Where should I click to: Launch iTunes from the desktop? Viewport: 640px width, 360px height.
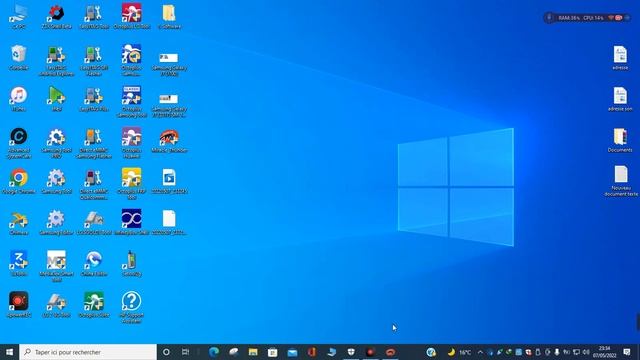19,99
